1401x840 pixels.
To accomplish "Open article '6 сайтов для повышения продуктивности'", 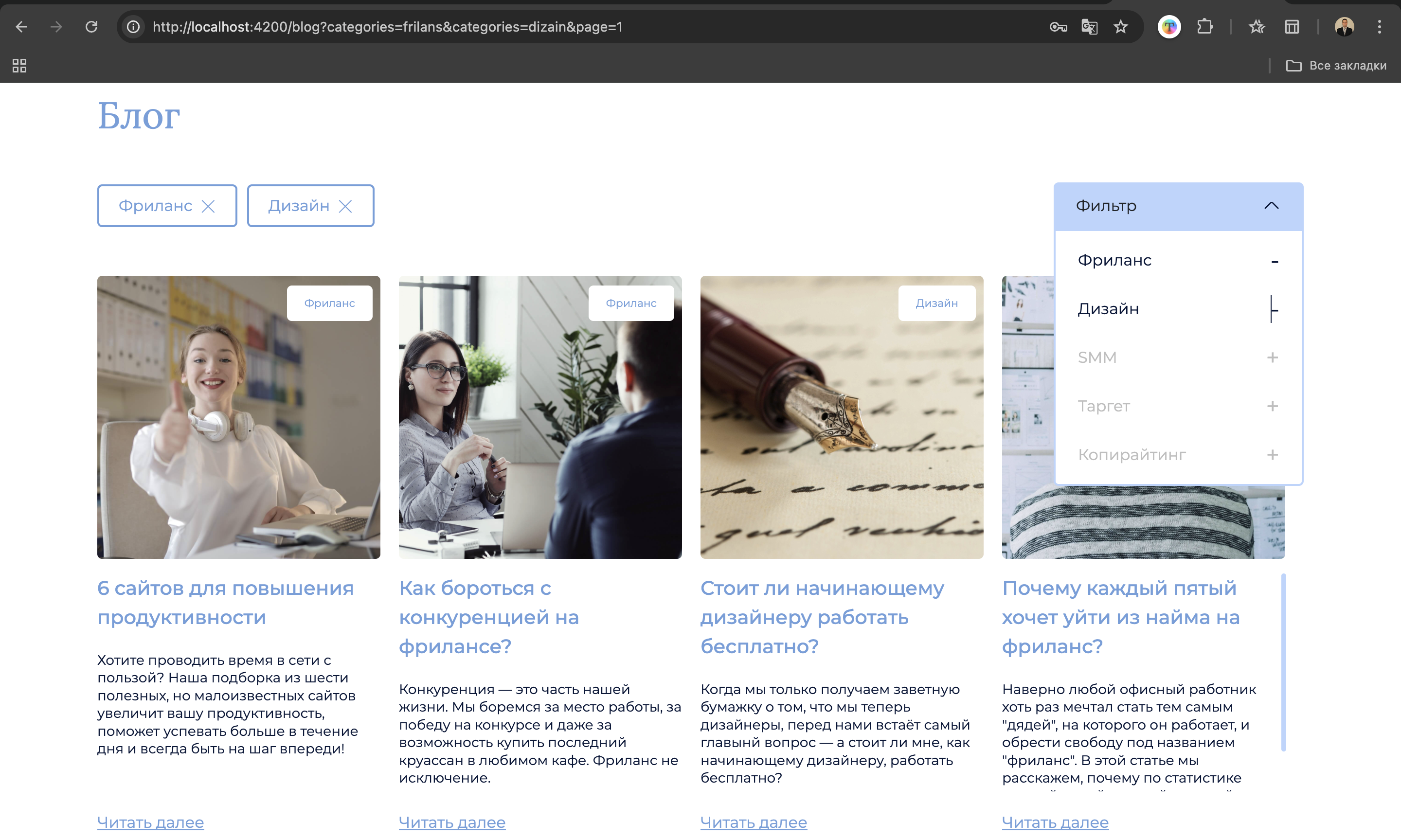I will pyautogui.click(x=225, y=603).
